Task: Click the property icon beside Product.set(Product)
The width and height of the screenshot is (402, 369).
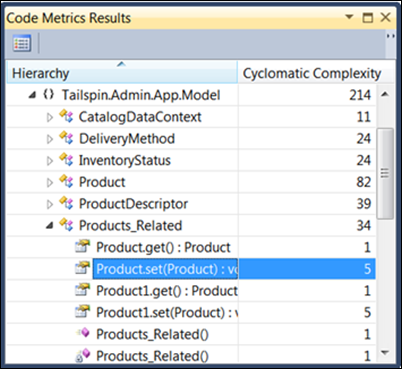Action: click(82, 268)
